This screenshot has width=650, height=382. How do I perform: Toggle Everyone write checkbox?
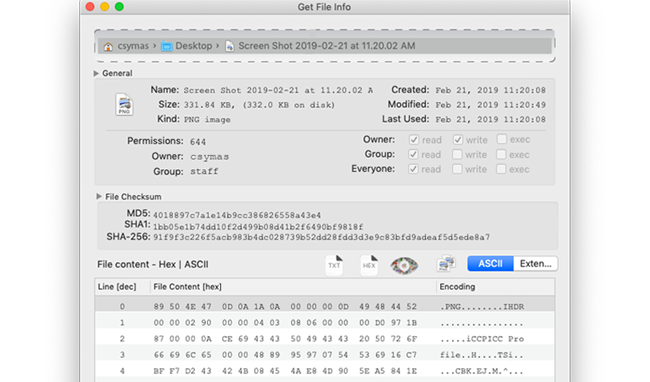point(457,169)
